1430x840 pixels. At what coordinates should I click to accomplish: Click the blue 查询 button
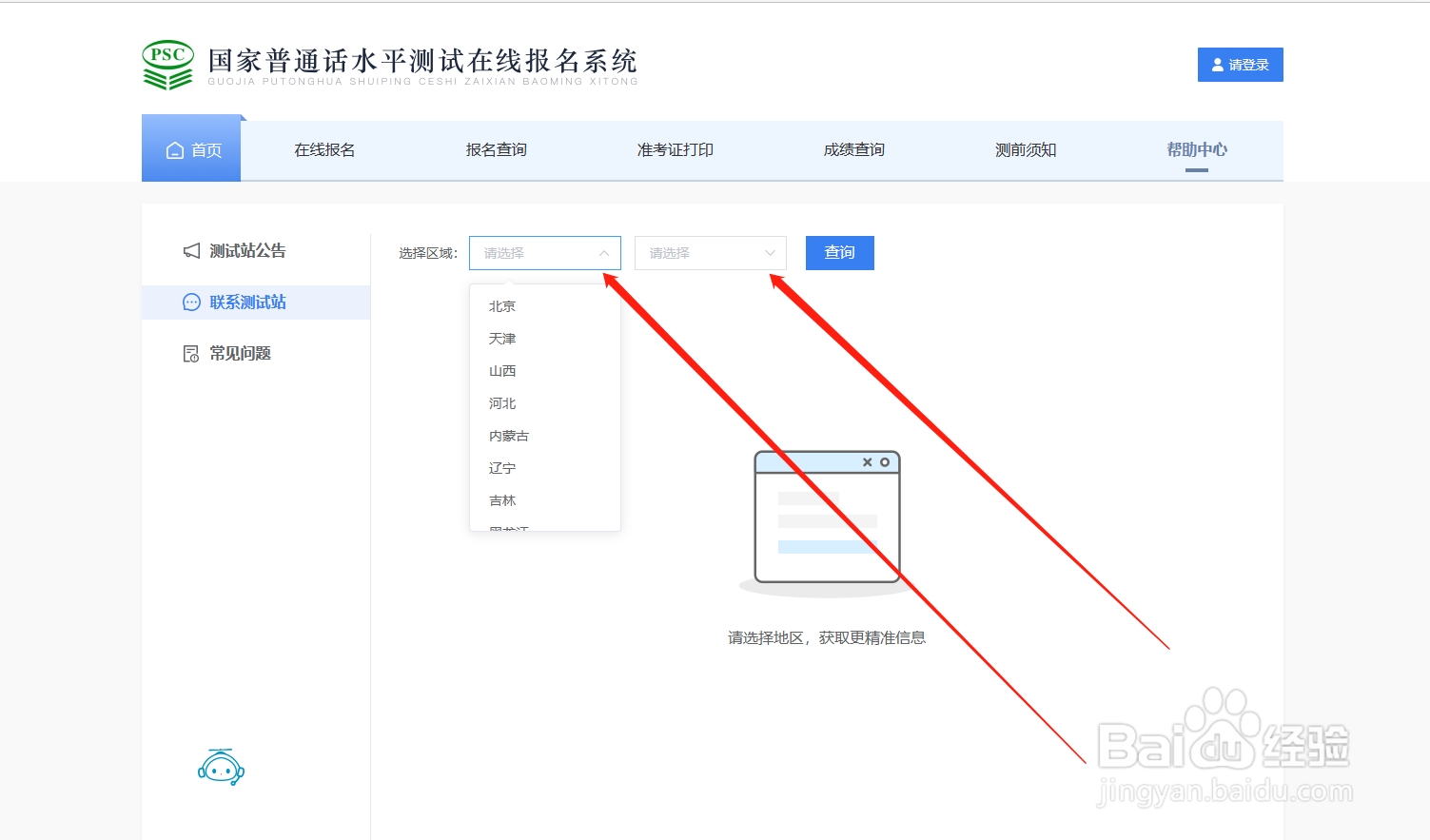pyautogui.click(x=840, y=253)
